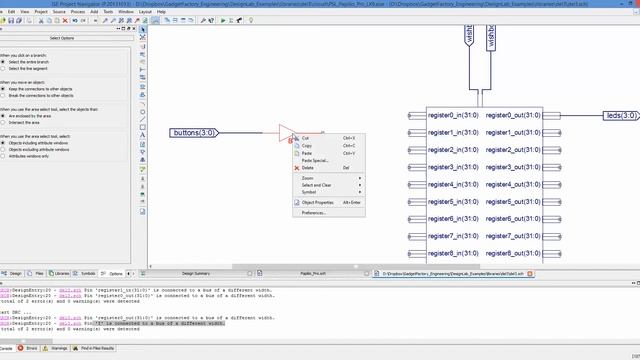Click the green Run arrow toolbar icon
640x360 pixels.
(223, 20)
